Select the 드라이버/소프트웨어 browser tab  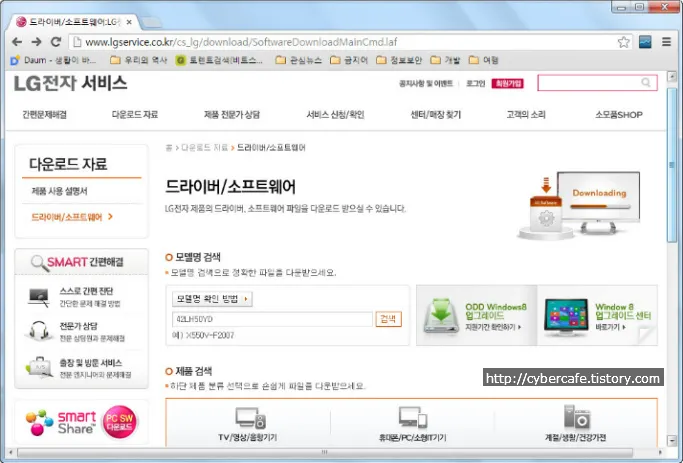point(74,22)
